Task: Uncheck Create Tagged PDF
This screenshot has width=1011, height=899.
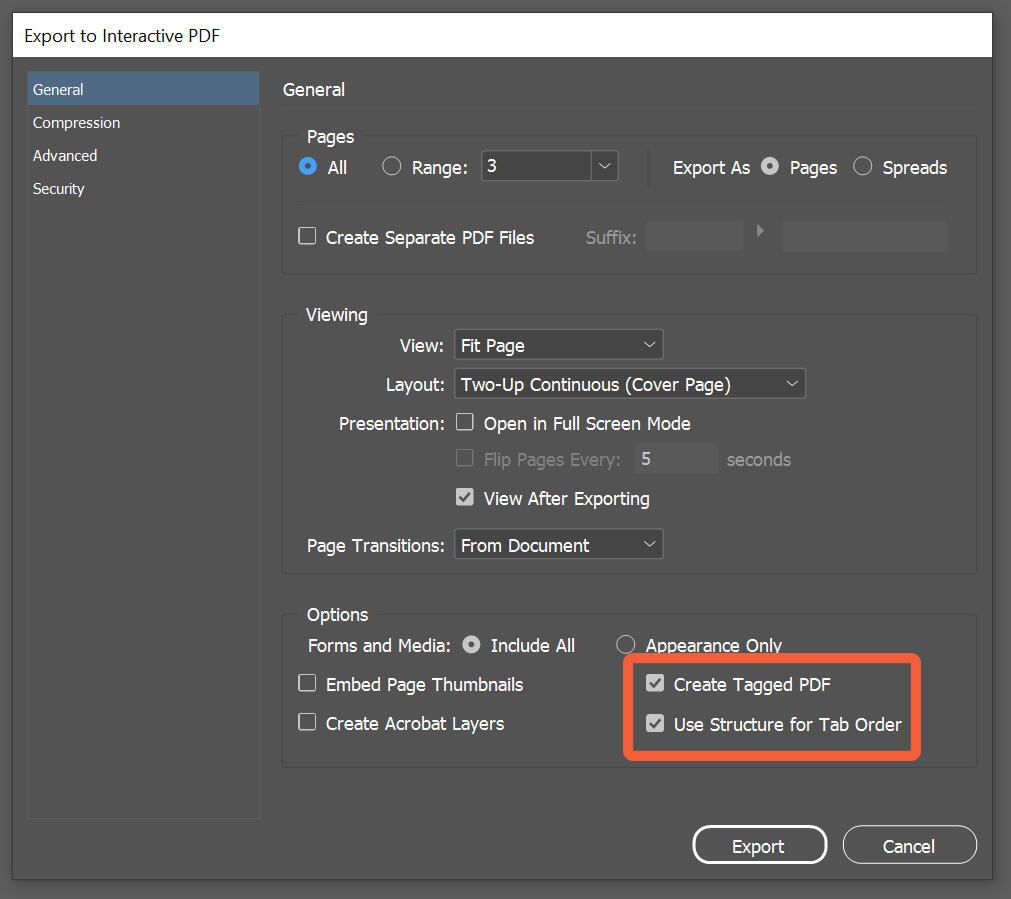Action: [x=655, y=684]
